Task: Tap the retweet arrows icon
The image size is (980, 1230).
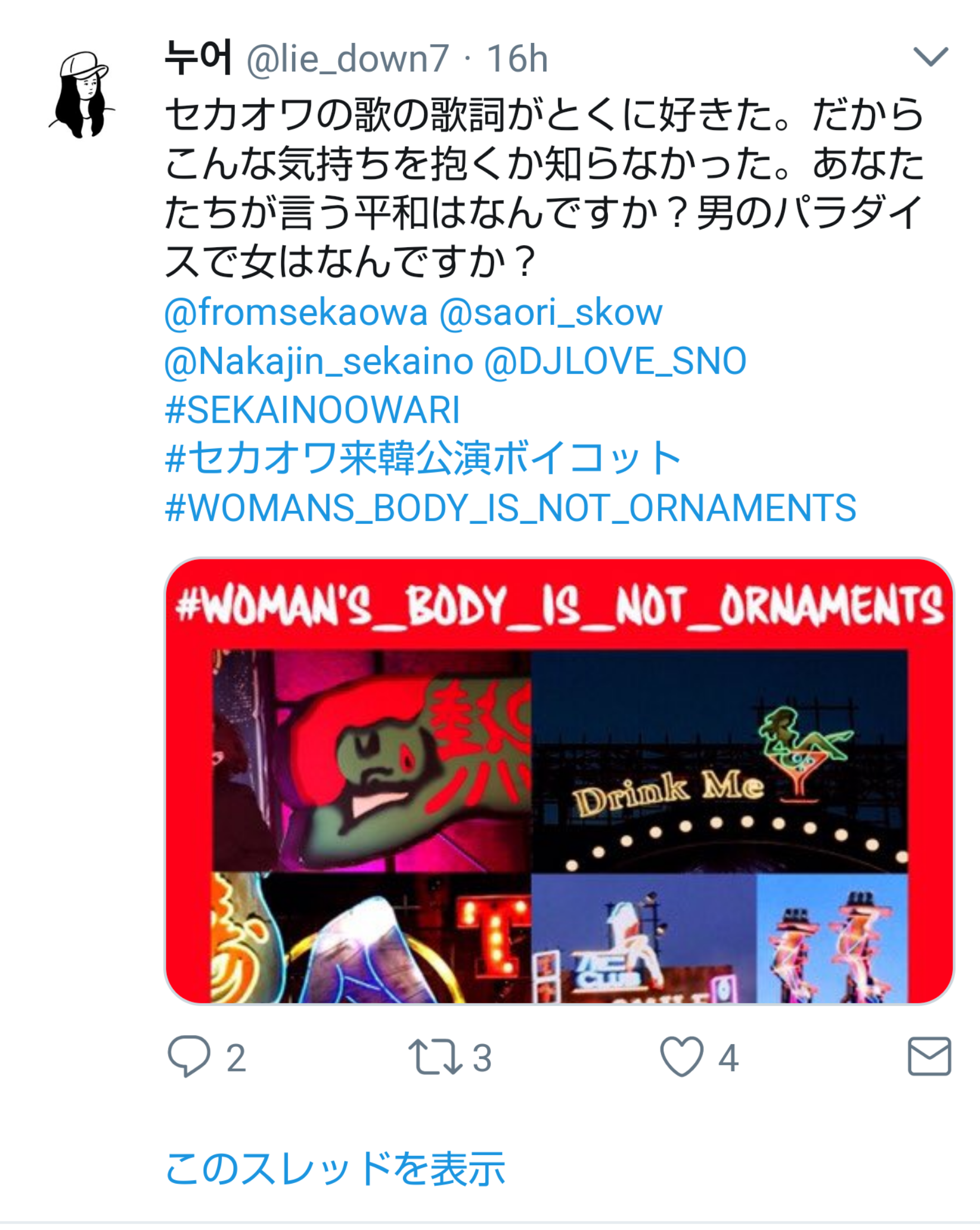Action: pyautogui.click(x=435, y=1056)
